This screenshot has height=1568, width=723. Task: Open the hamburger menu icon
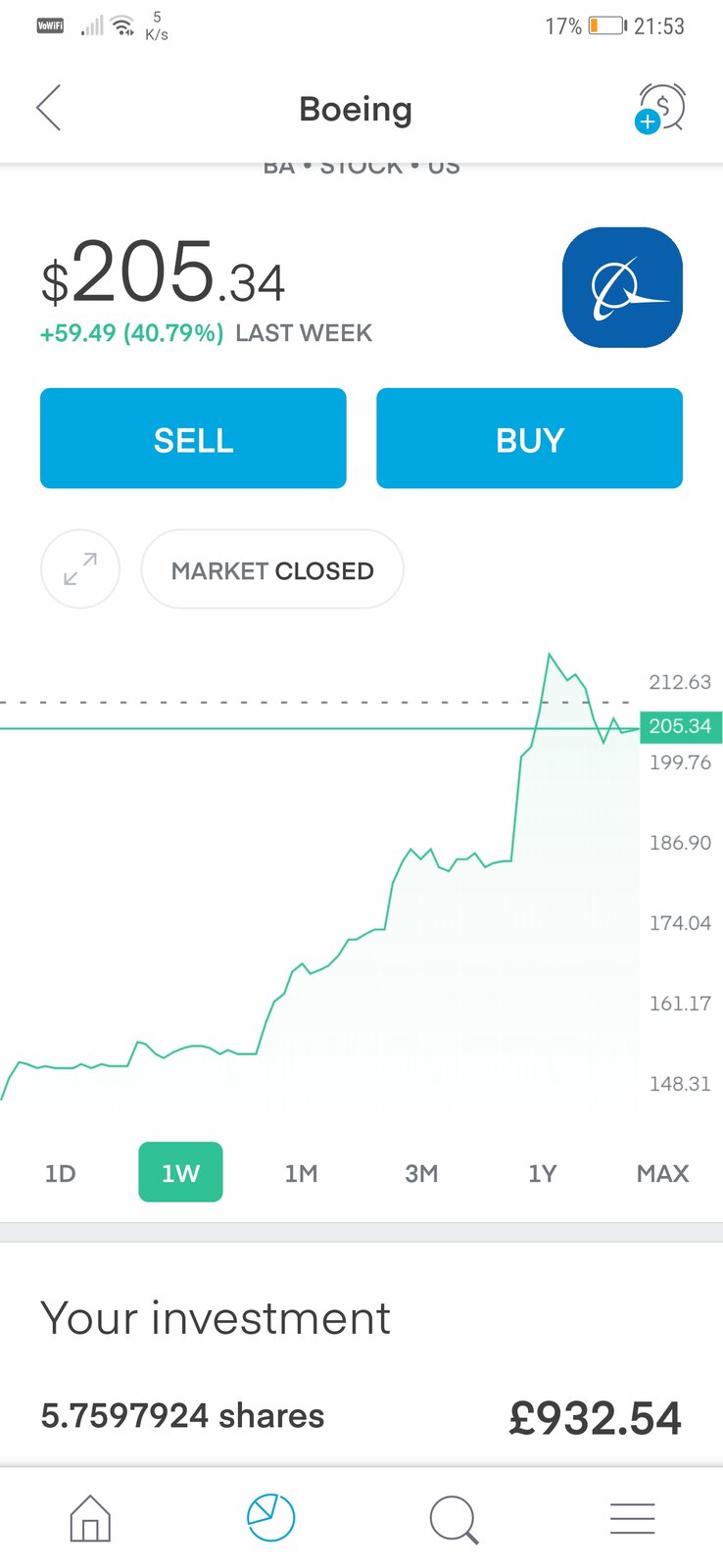pos(632,1518)
